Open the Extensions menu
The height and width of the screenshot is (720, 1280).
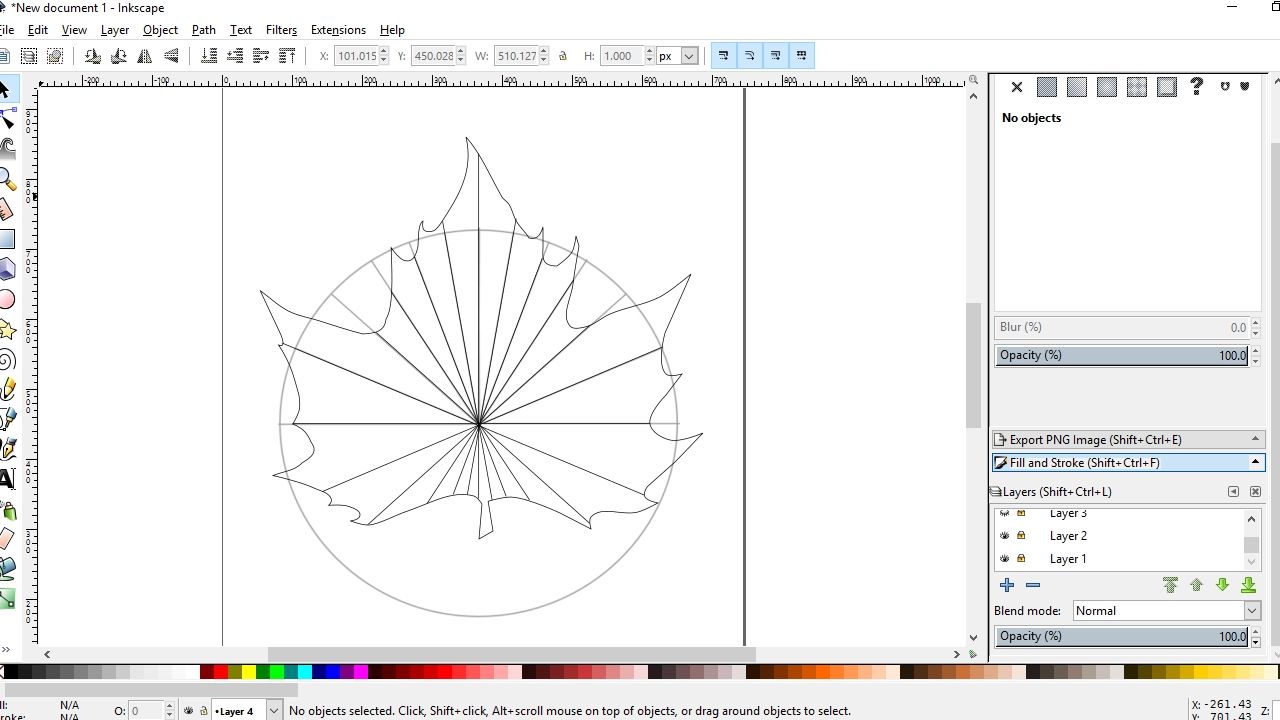[x=338, y=29]
